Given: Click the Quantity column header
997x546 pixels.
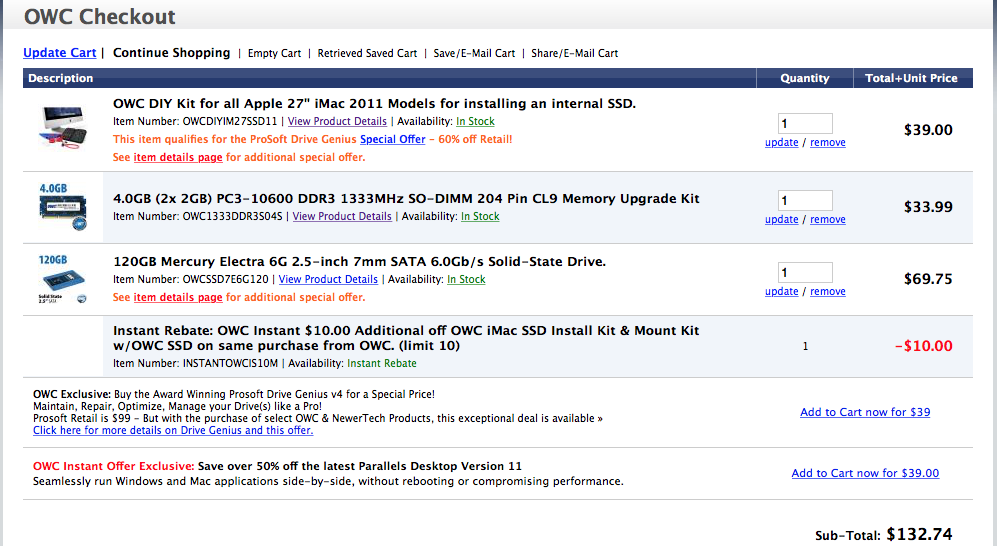Looking at the screenshot, I should (804, 78).
